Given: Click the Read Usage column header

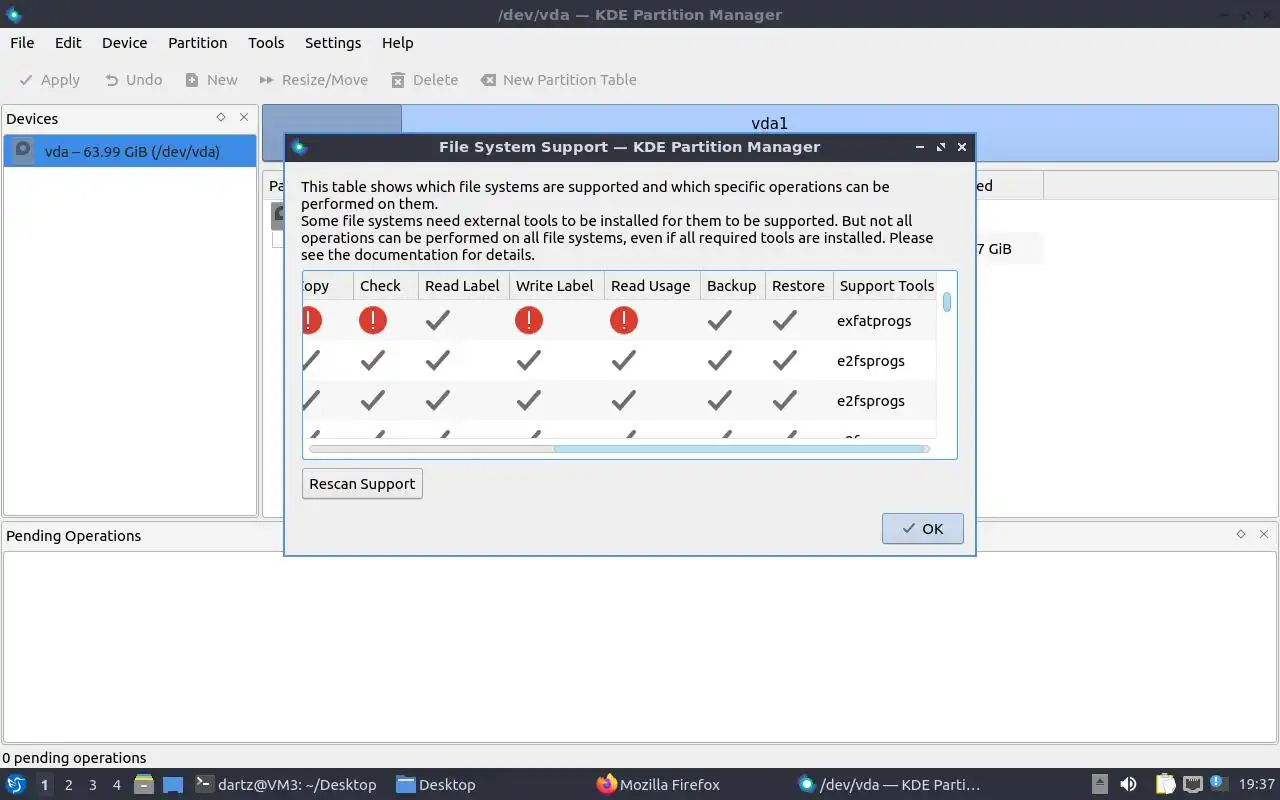Looking at the screenshot, I should pos(652,286).
